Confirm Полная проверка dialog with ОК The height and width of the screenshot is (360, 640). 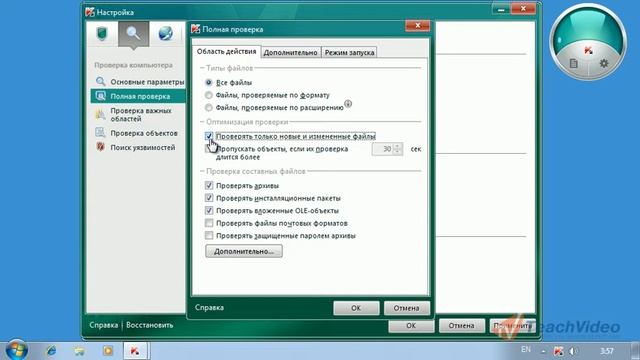click(356, 308)
